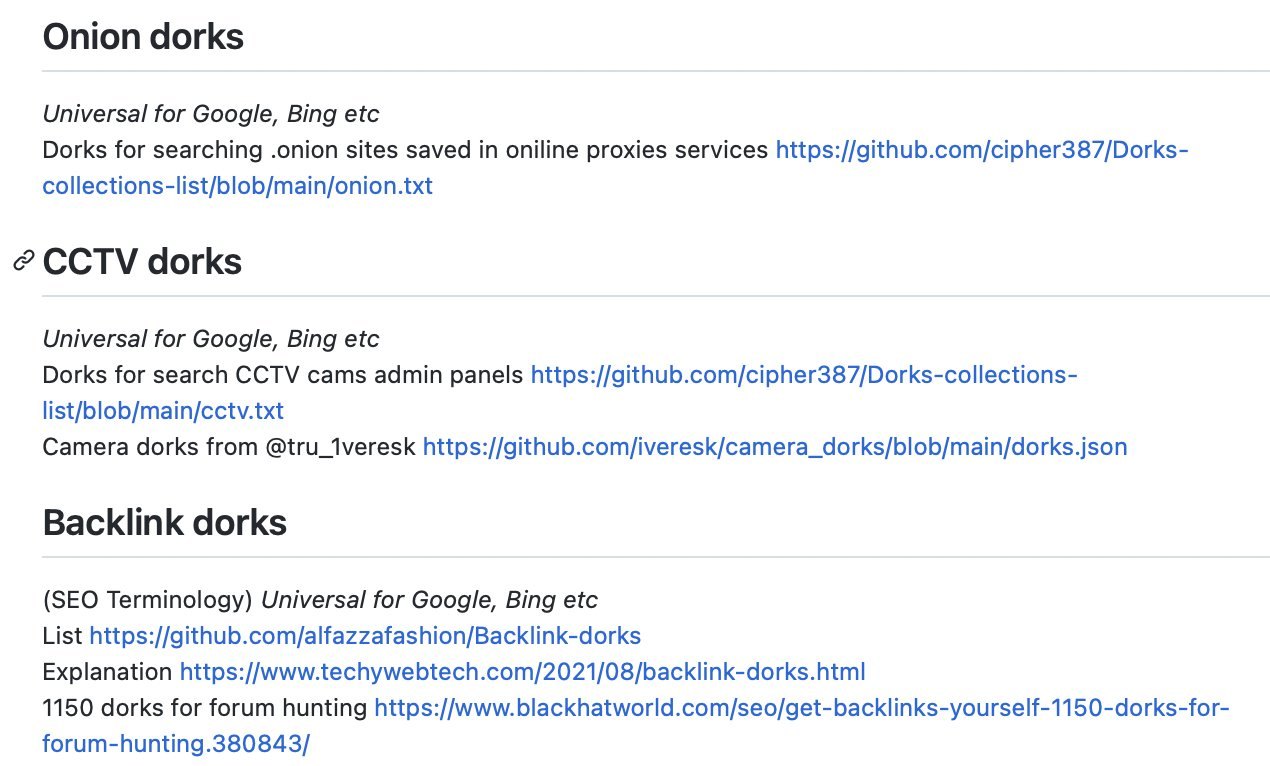The image size is (1270, 766).
Task: Click the italic Universal text under CCTV dorks
Action: point(210,339)
